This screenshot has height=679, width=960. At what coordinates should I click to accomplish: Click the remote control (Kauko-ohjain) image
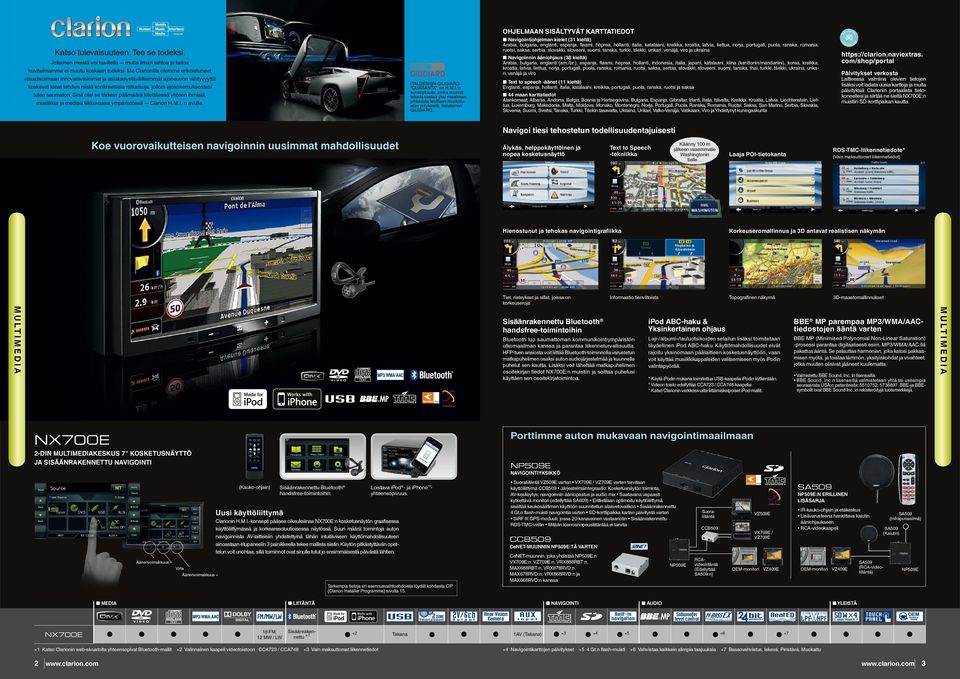pos(254,456)
